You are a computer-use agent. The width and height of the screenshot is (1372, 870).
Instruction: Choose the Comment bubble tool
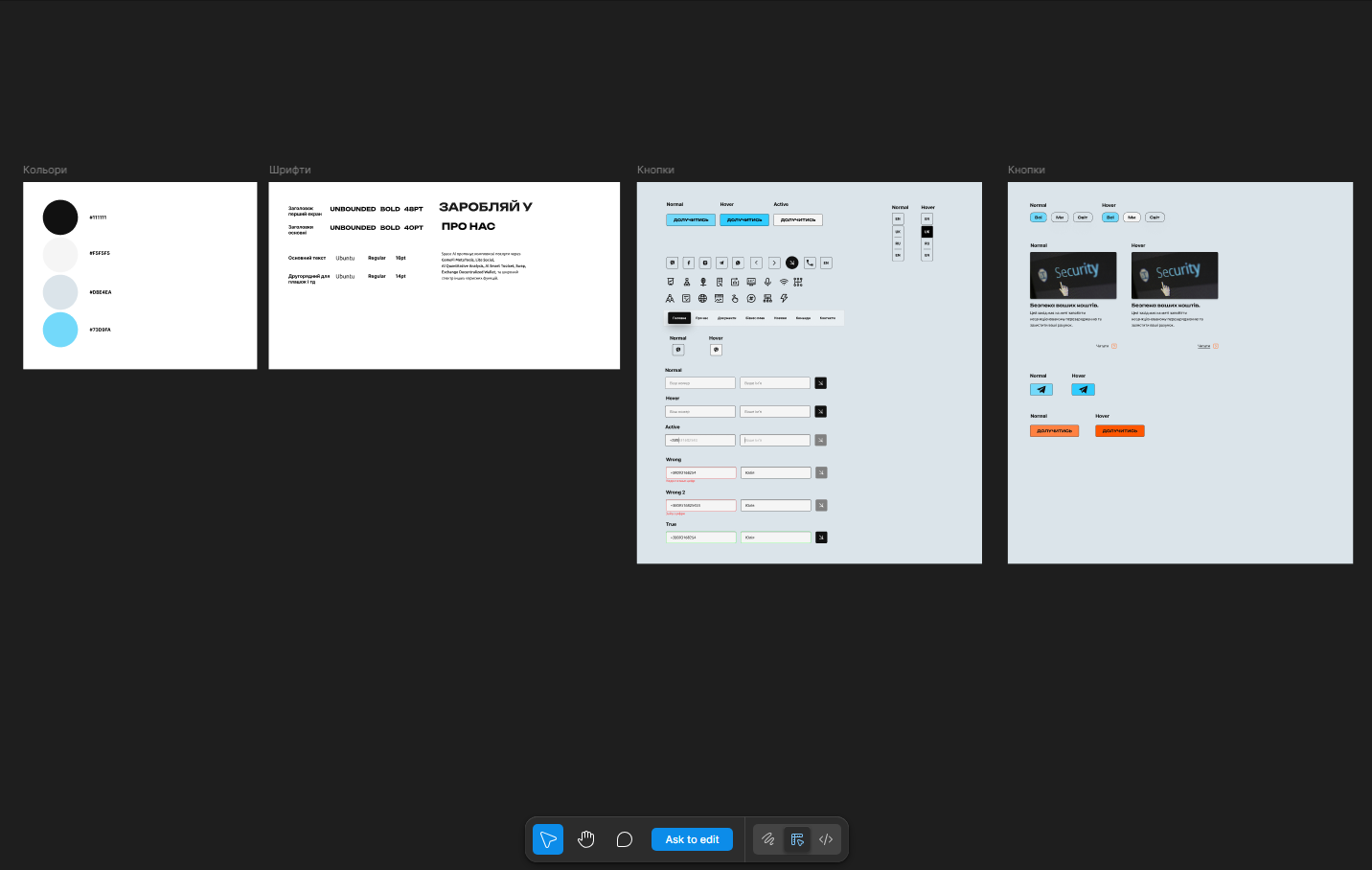pos(625,839)
